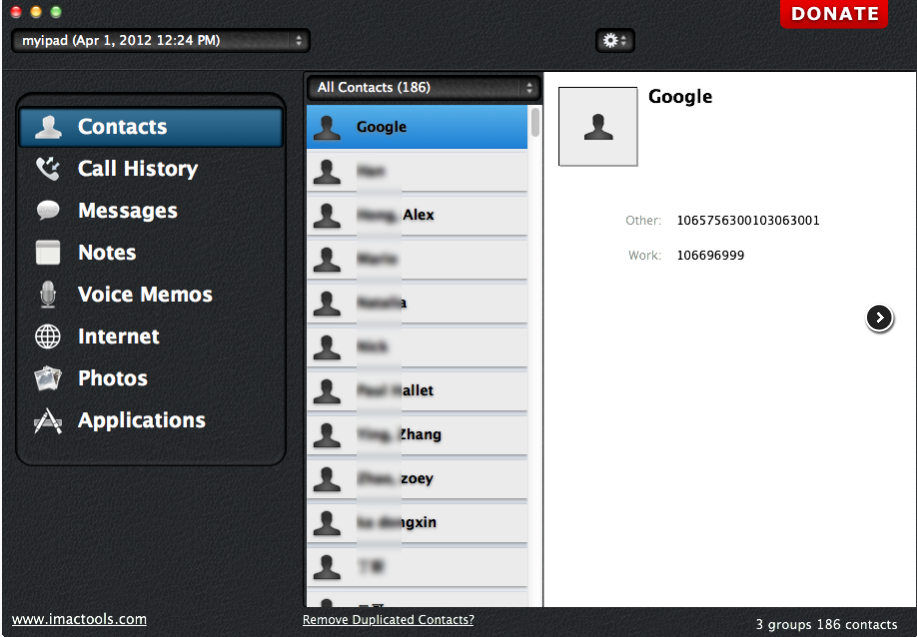Click the Work number 106696999

(711, 256)
